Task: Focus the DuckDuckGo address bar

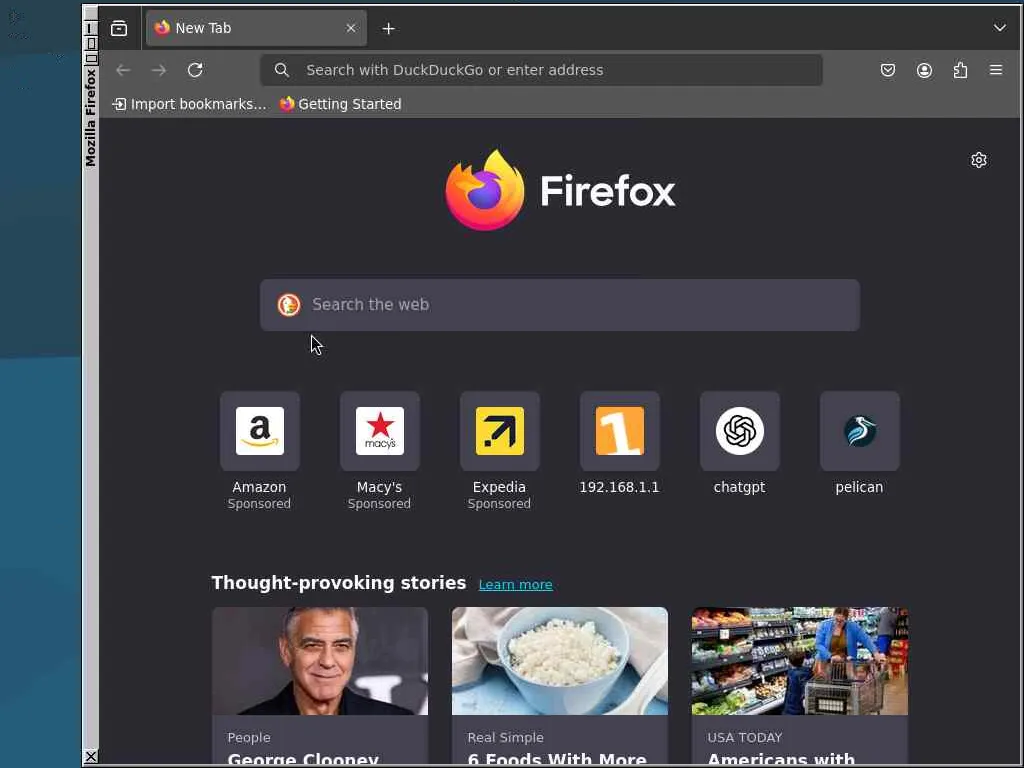Action: point(541,70)
